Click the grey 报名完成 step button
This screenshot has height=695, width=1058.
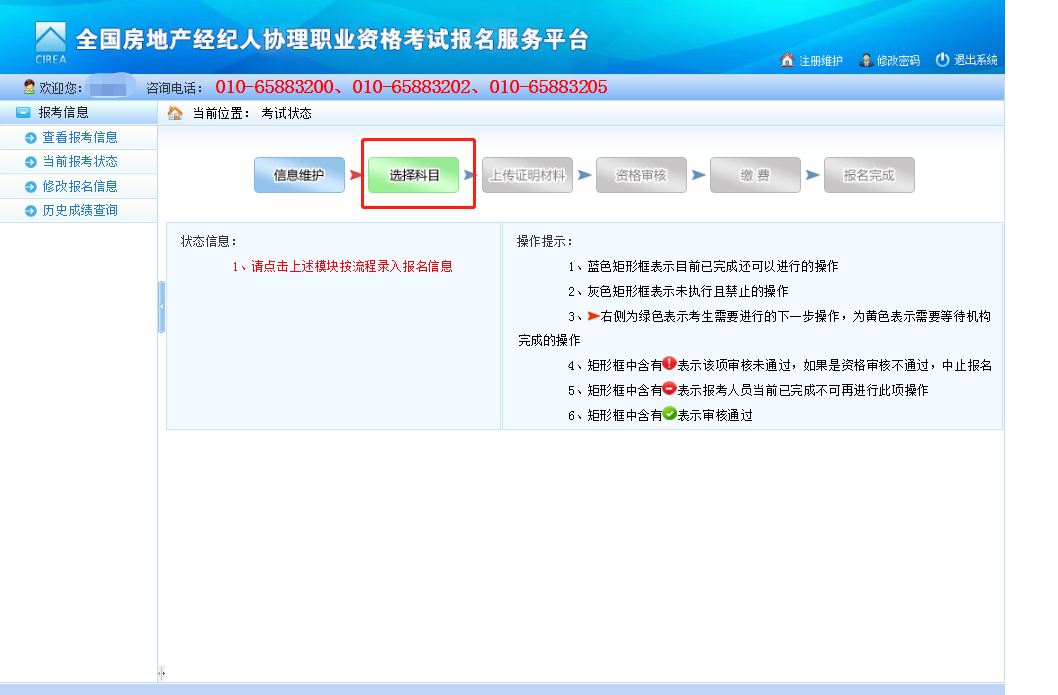coord(869,175)
